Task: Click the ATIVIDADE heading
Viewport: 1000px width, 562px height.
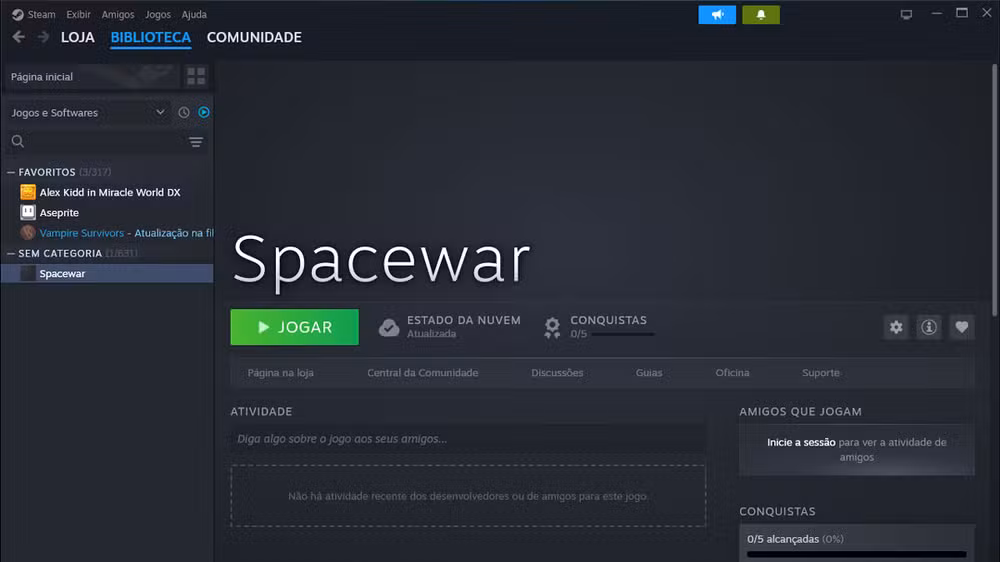Action: click(261, 411)
